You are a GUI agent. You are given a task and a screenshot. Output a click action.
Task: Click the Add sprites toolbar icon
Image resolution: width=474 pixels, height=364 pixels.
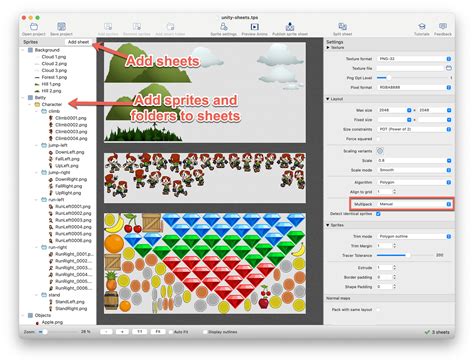click(108, 26)
